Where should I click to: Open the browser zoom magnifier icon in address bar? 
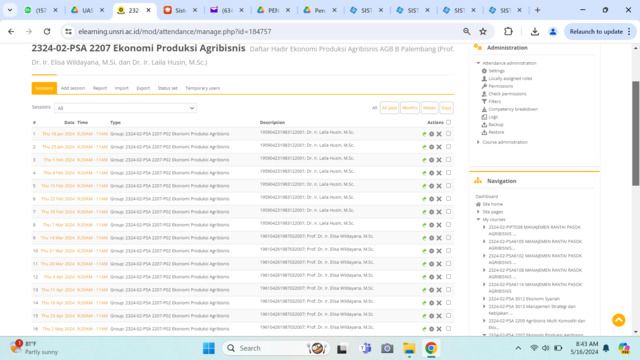(467, 31)
